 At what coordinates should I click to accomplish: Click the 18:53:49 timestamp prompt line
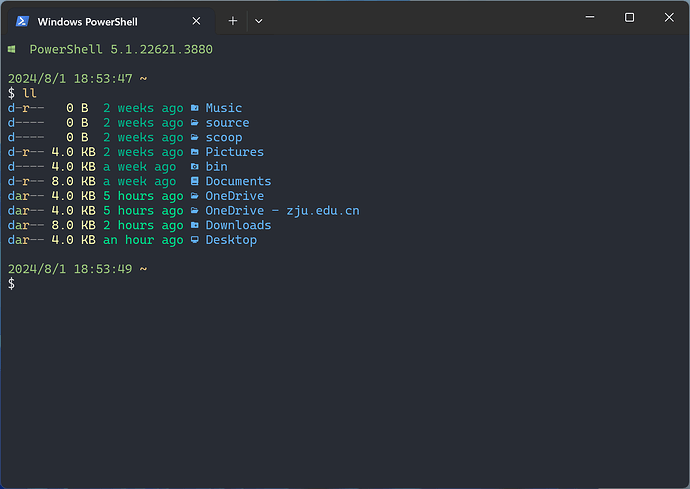coord(77,269)
